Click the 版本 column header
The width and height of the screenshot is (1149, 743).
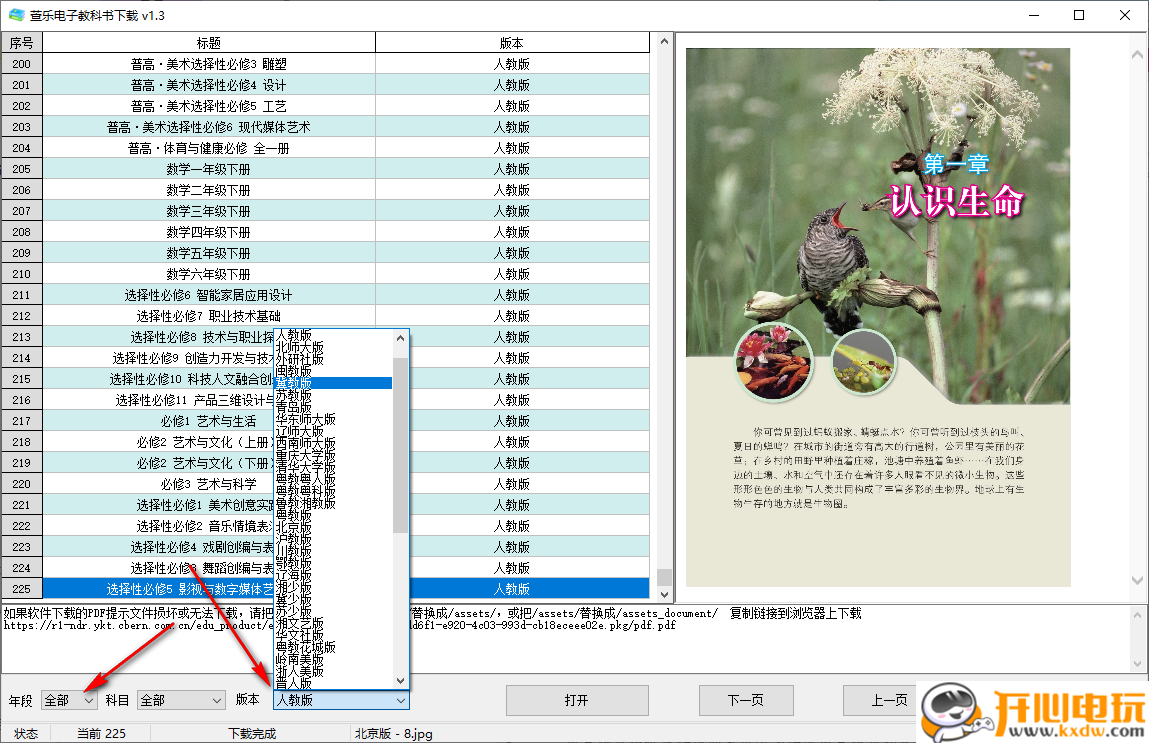(512, 42)
